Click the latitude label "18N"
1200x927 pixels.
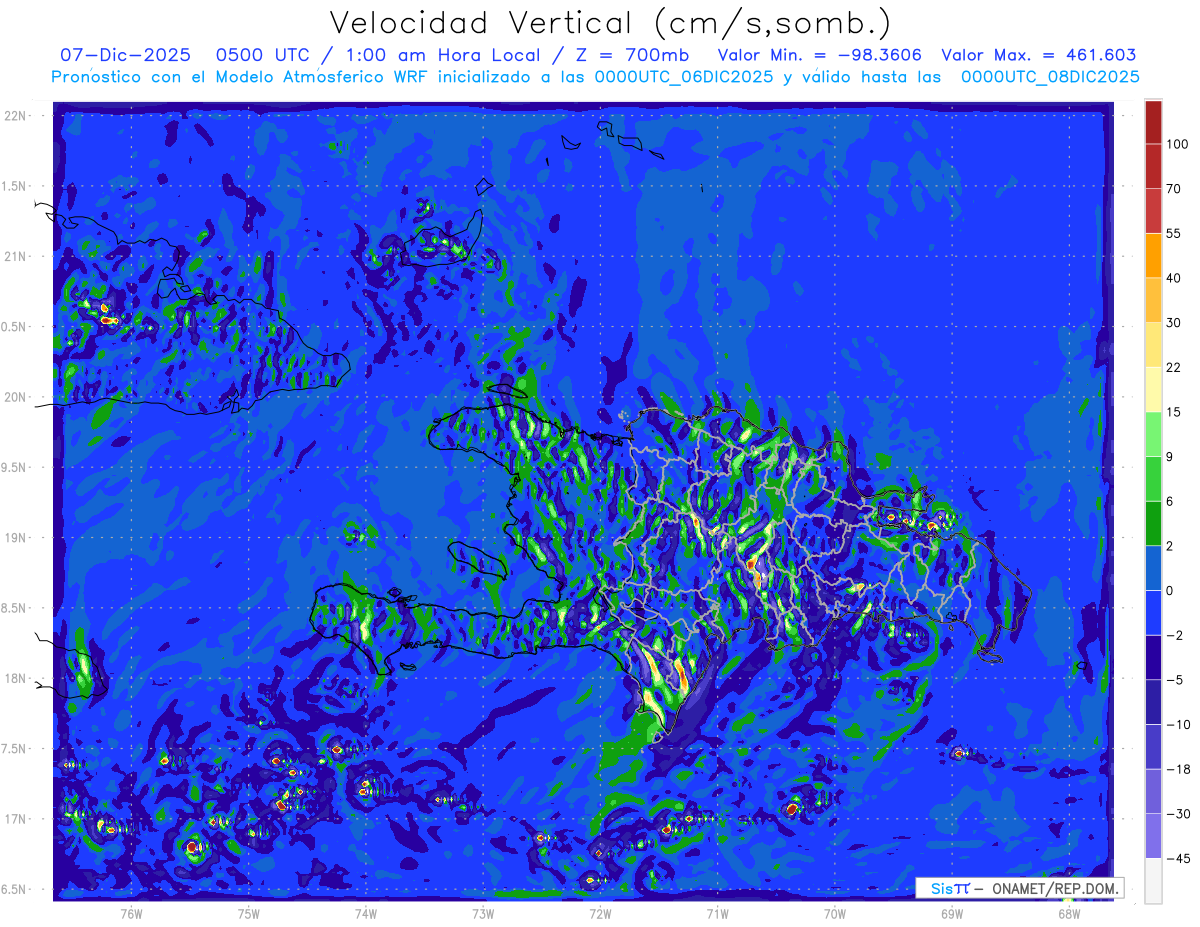(16, 678)
